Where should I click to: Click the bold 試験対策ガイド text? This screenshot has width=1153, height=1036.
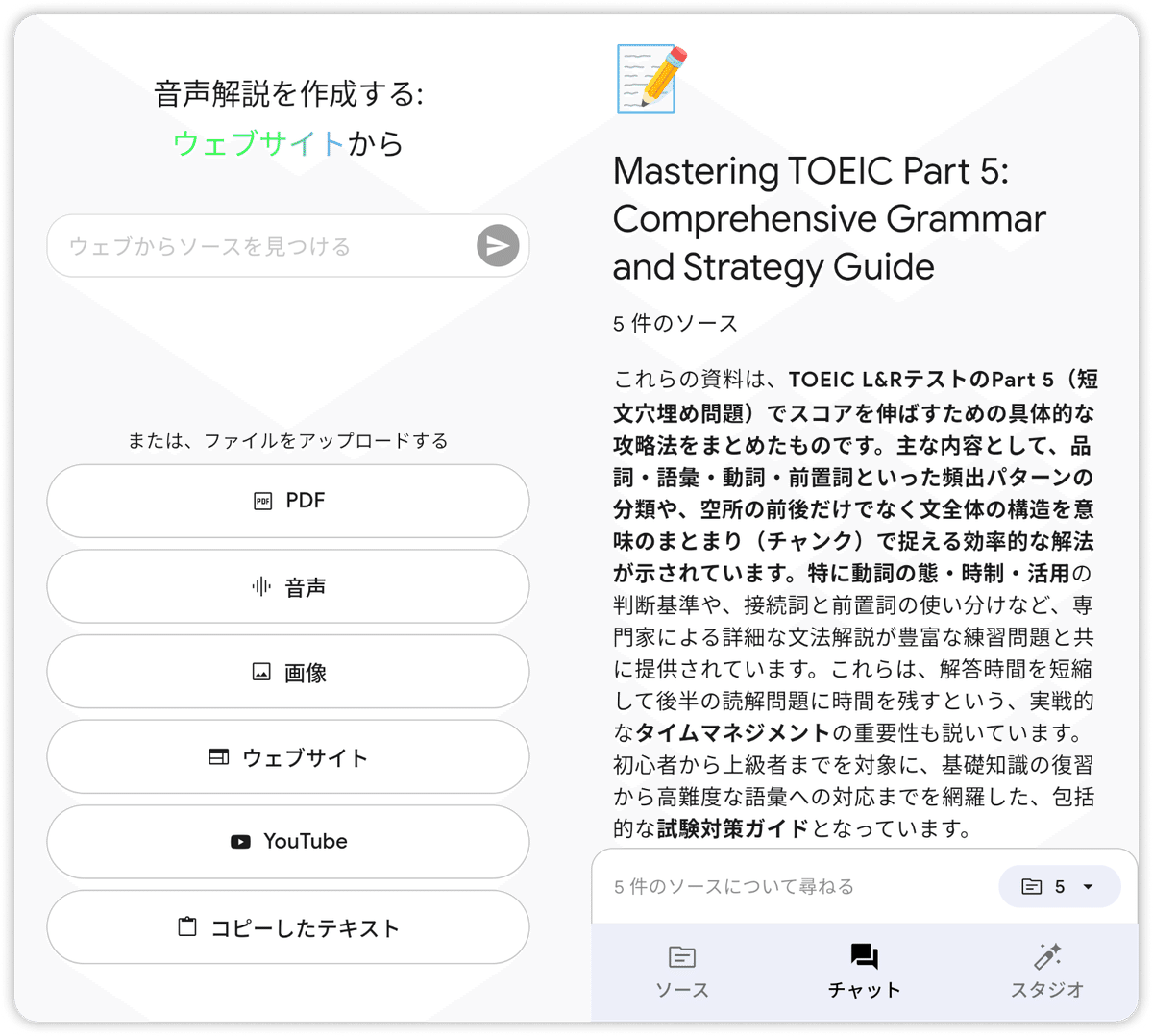point(733,828)
